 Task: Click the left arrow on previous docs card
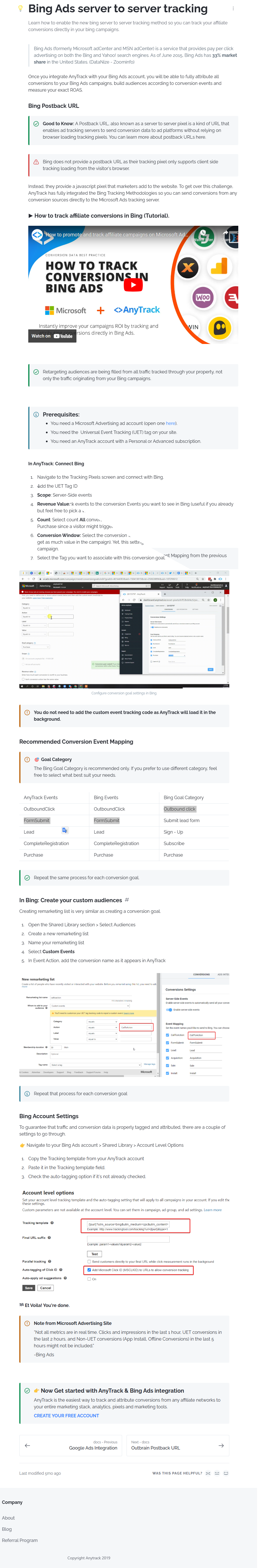pyautogui.click(x=27, y=1445)
